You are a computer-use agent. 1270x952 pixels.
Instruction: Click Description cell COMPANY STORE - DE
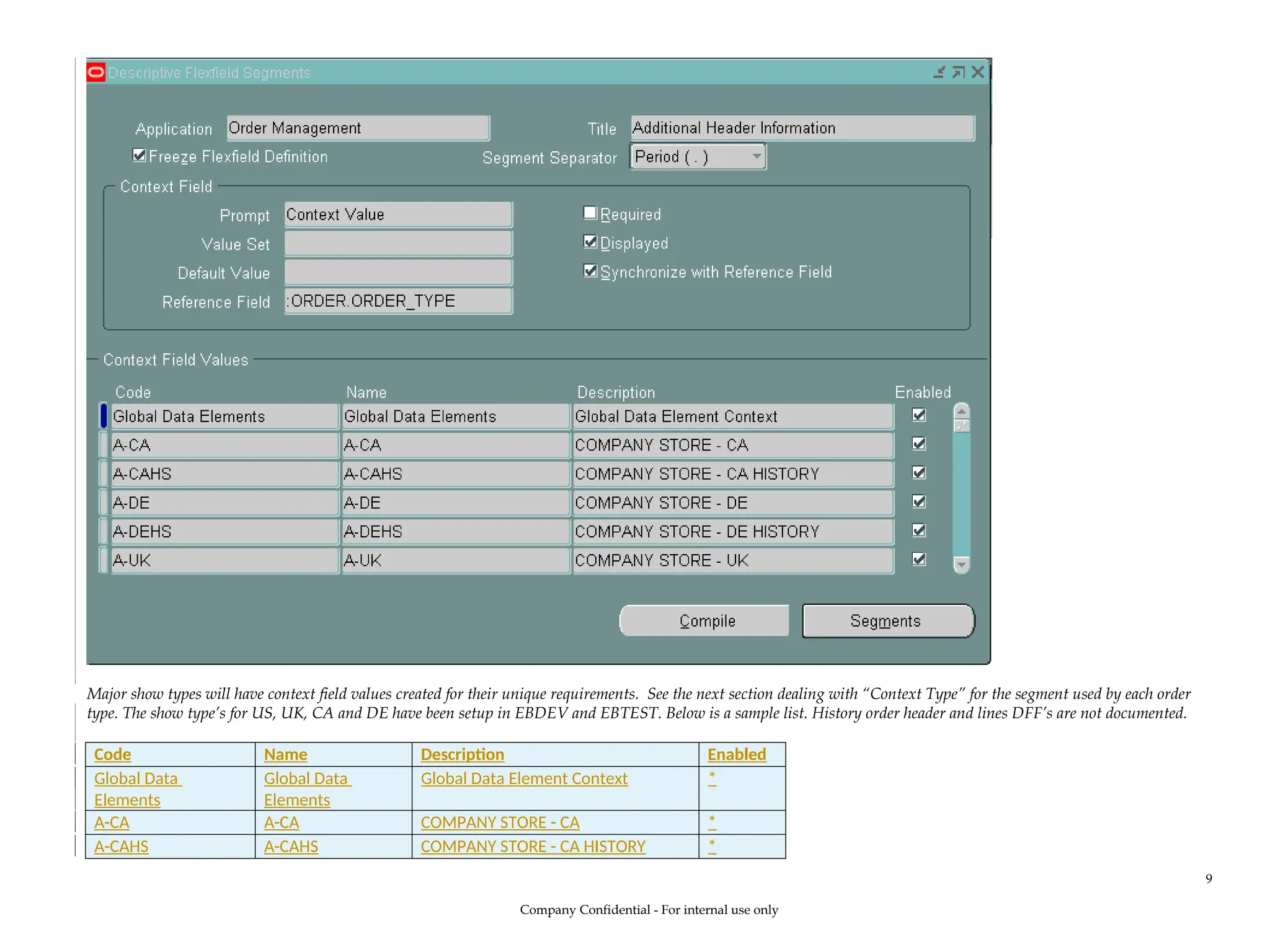tap(733, 503)
